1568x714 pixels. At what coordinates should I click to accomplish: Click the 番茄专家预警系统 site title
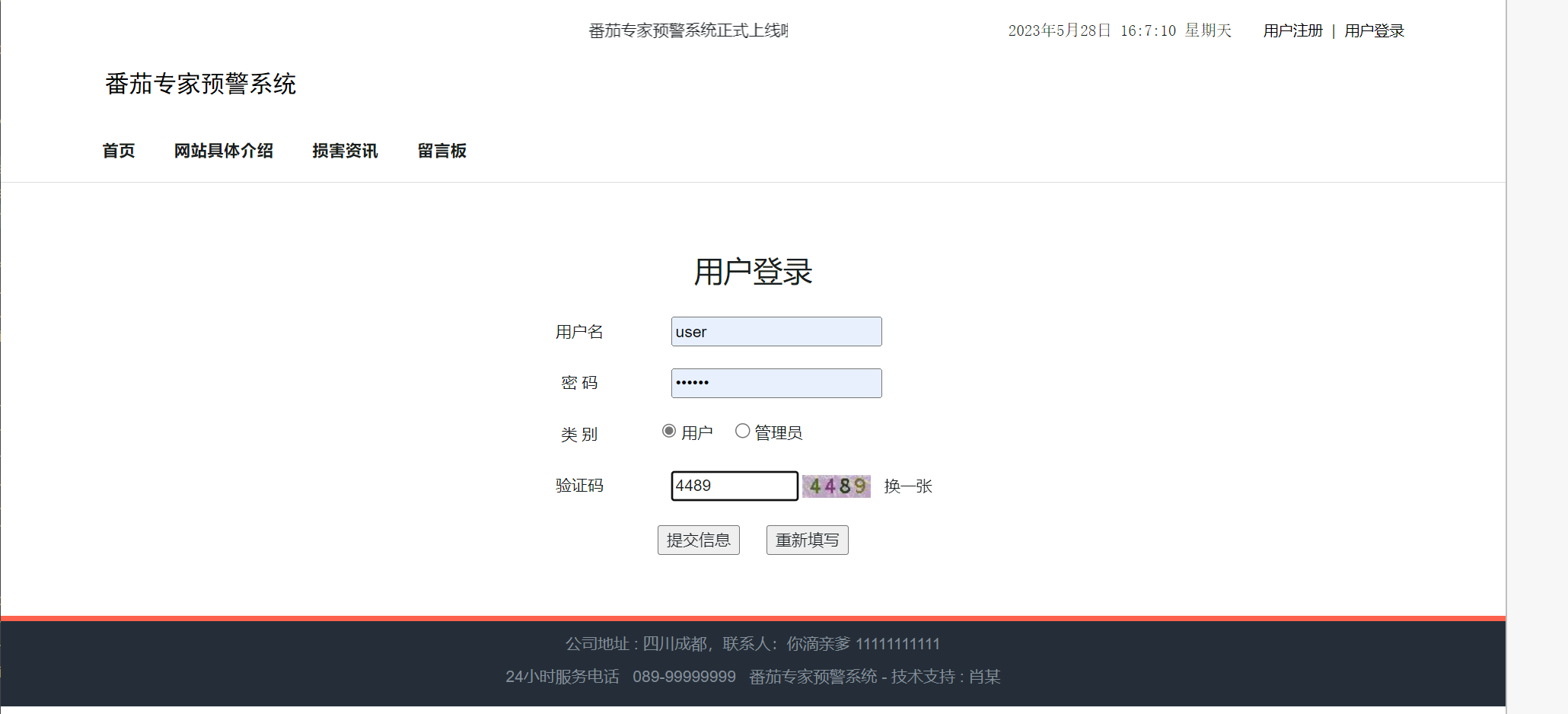point(201,84)
